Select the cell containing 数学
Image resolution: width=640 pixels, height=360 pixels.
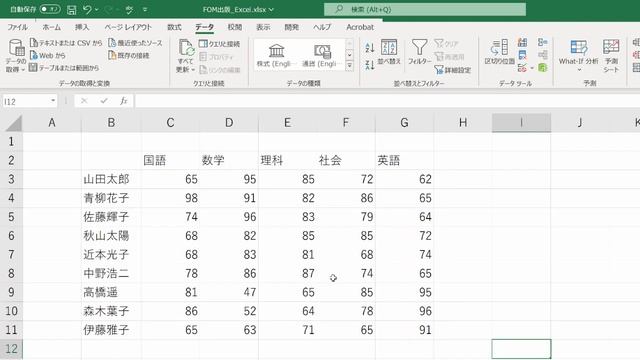229,160
